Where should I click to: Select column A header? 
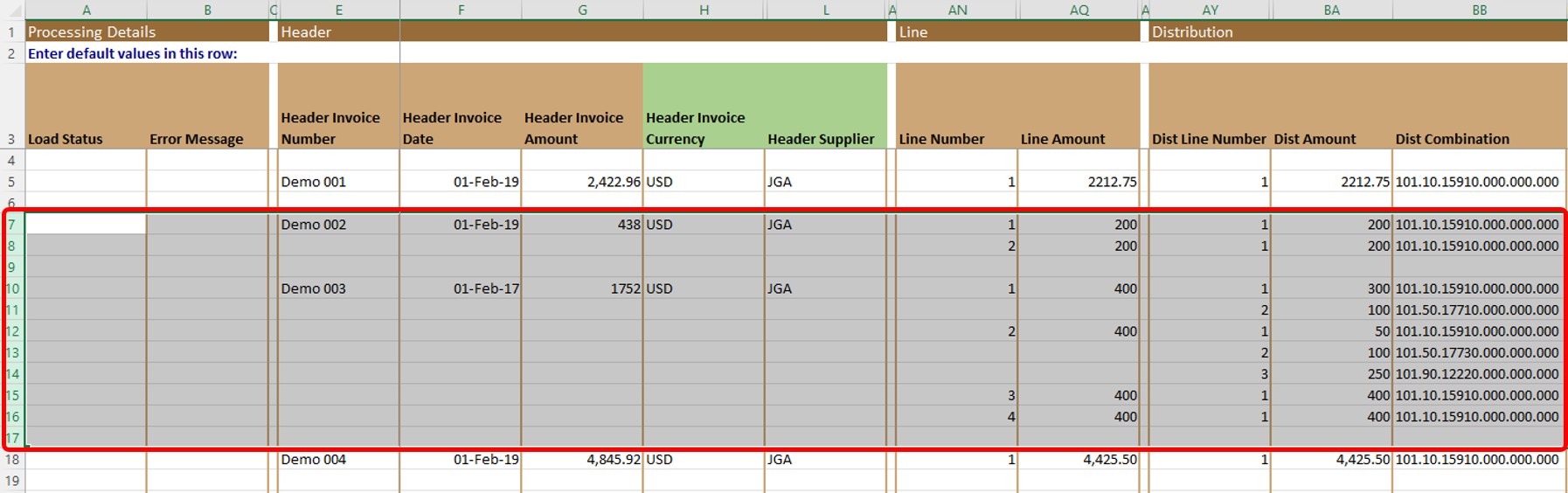(86, 10)
